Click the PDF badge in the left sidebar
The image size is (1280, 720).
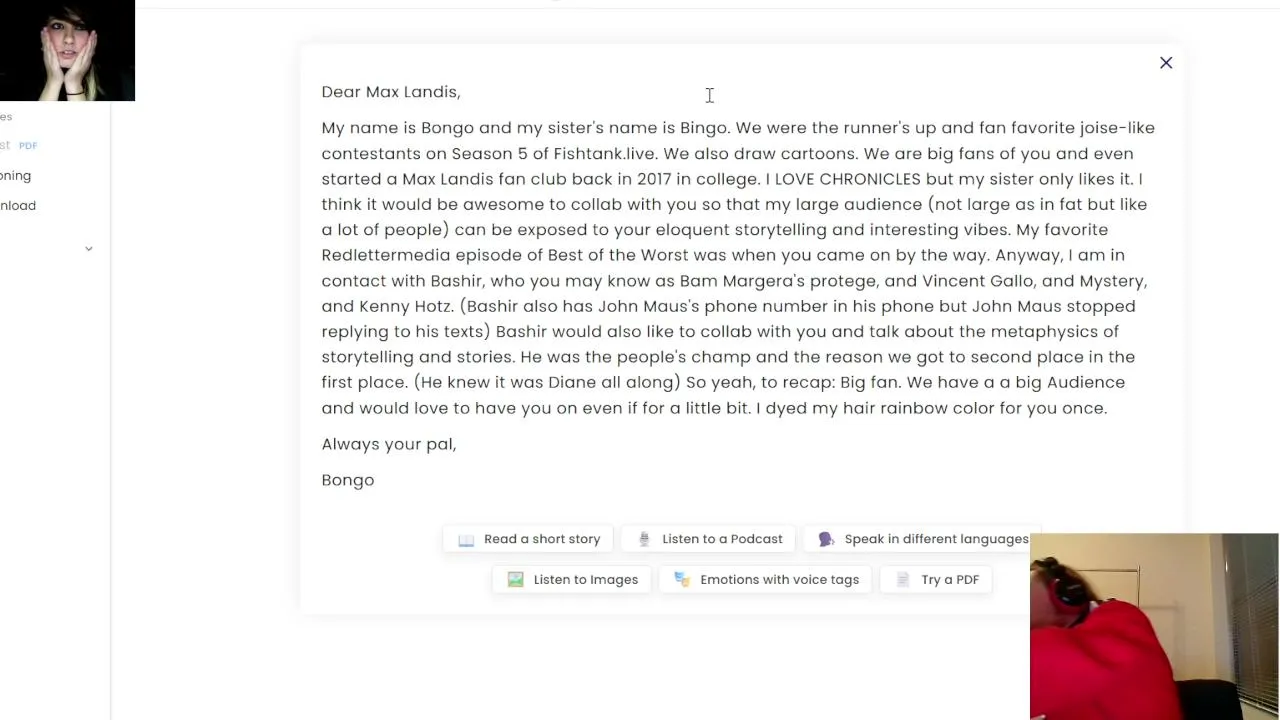28,146
